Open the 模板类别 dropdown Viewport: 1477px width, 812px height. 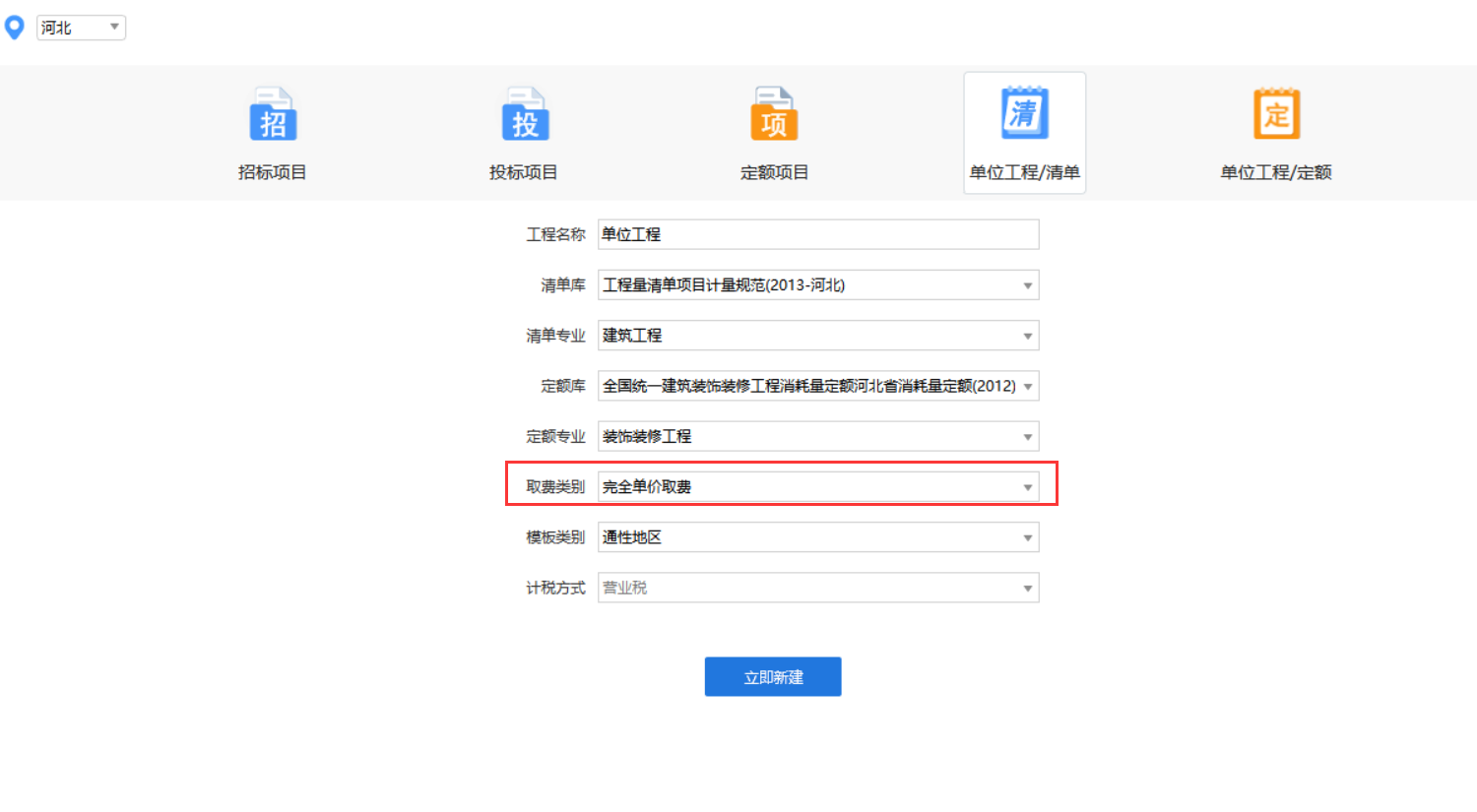(818, 537)
